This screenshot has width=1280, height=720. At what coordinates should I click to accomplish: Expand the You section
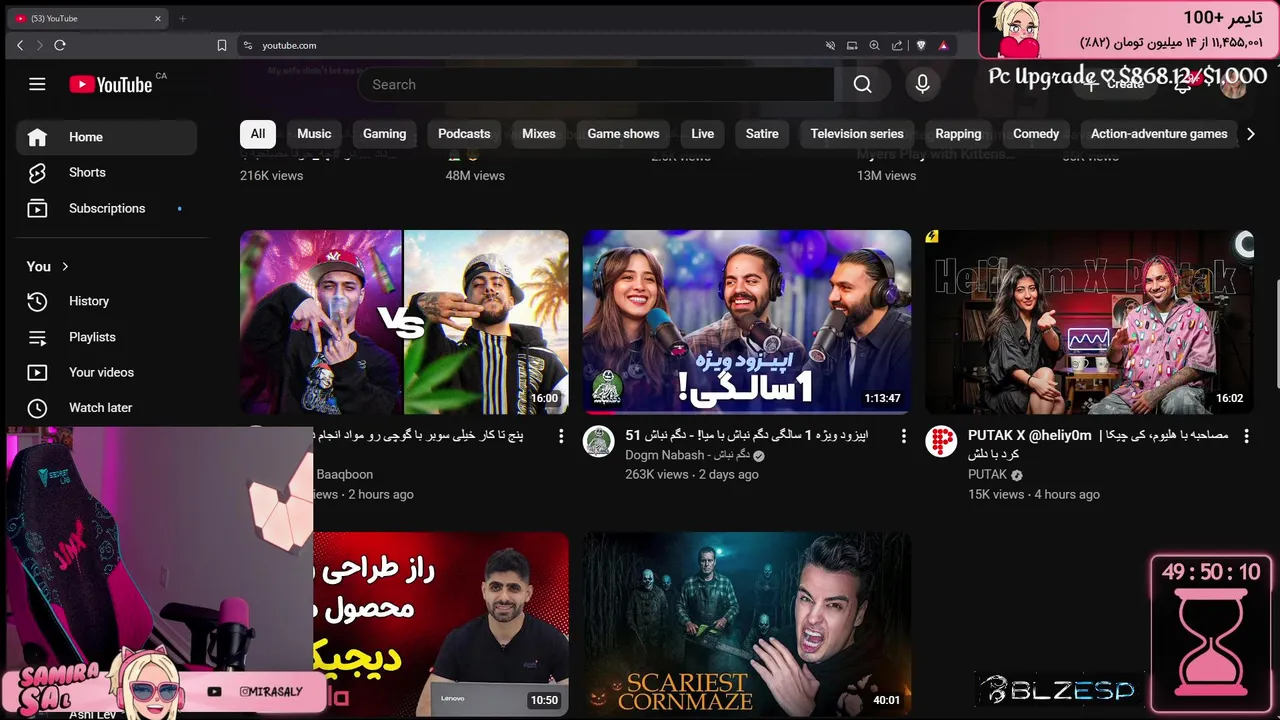[48, 266]
